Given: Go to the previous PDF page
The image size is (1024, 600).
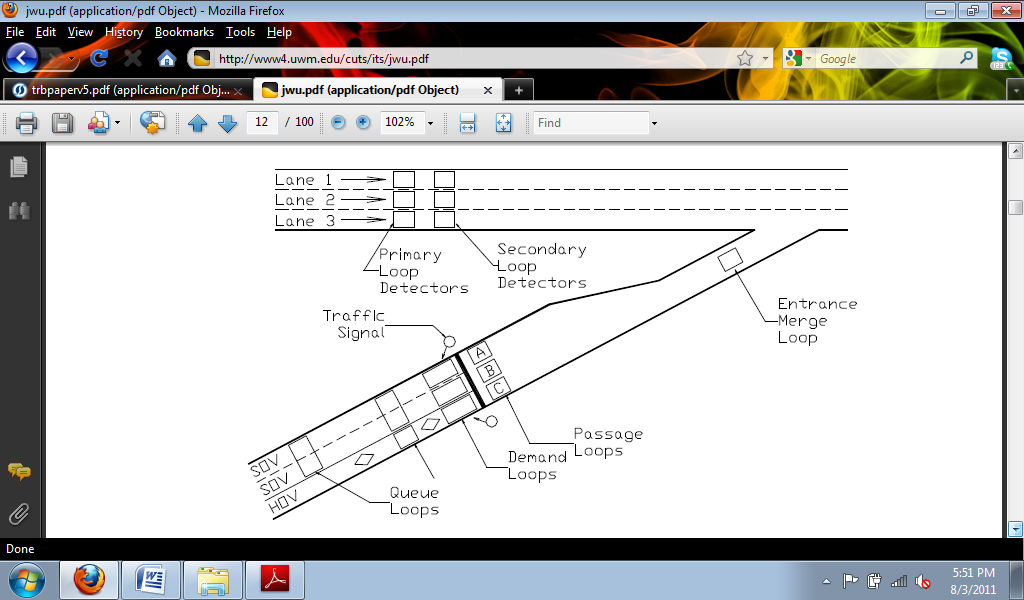Looking at the screenshot, I should (x=198, y=123).
